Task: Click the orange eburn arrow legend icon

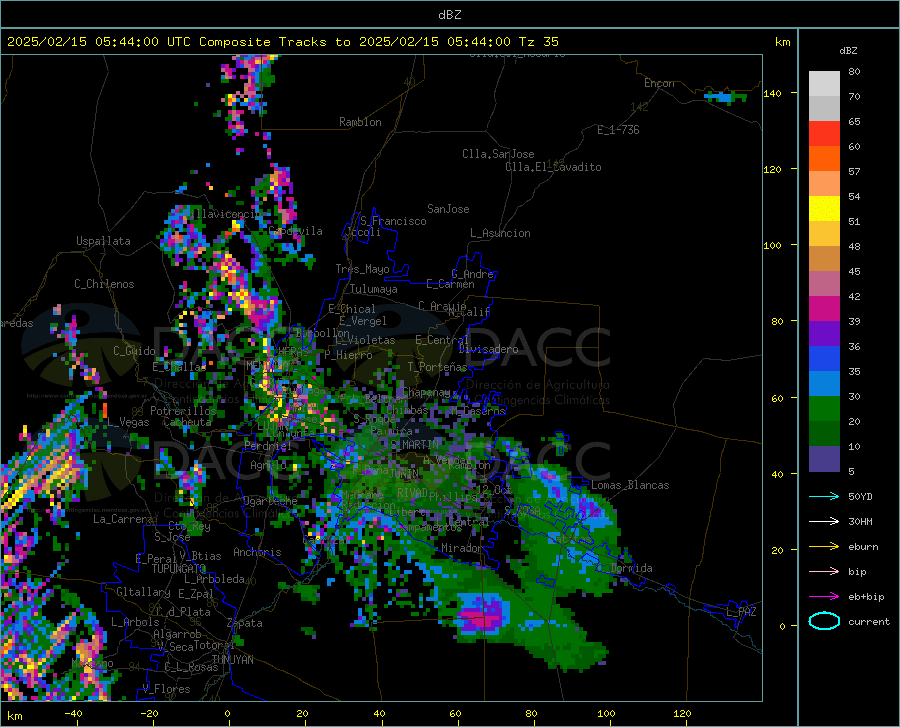Action: pos(824,547)
